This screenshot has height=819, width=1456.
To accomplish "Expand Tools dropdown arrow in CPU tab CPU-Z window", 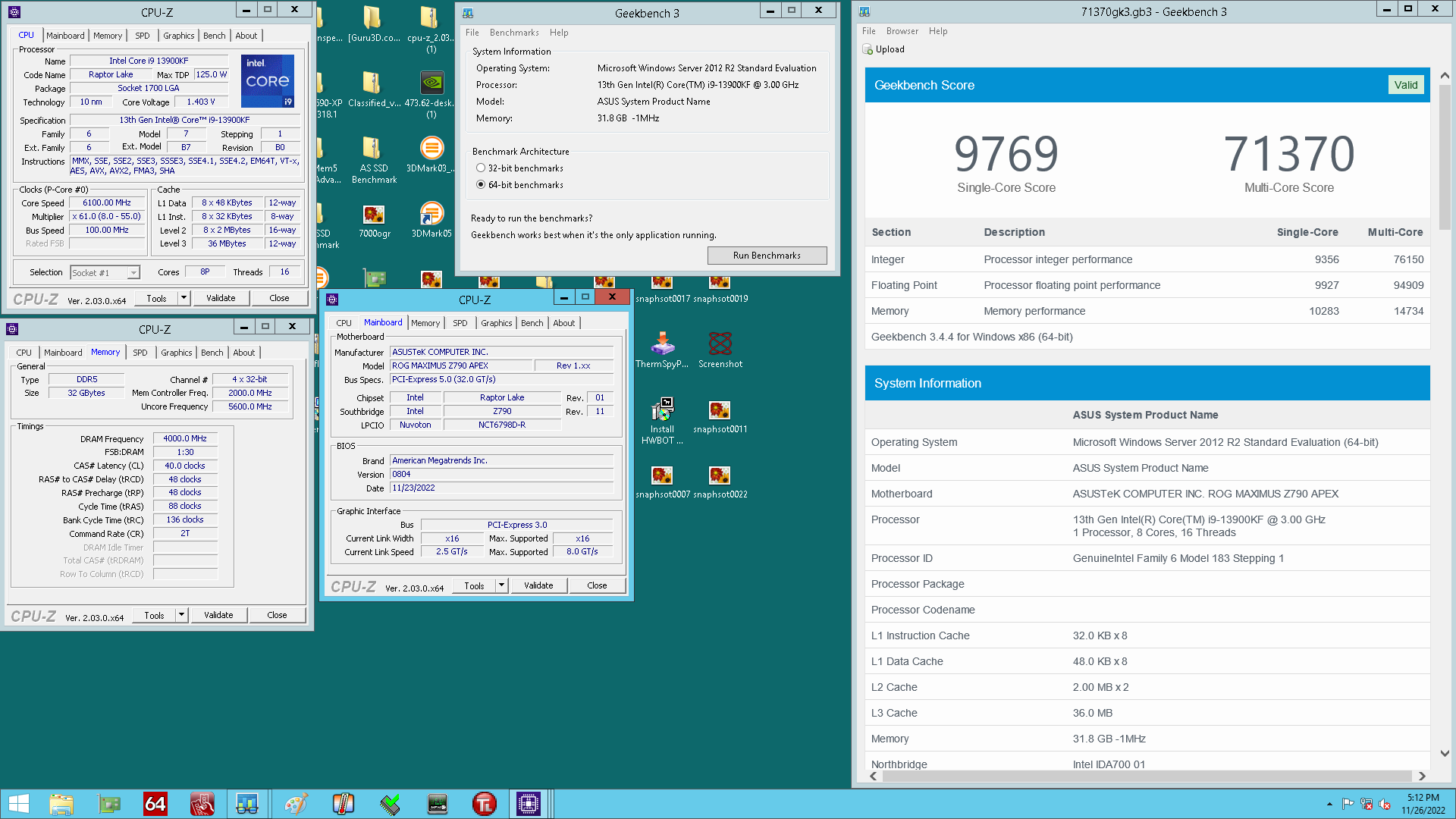I will point(184,298).
